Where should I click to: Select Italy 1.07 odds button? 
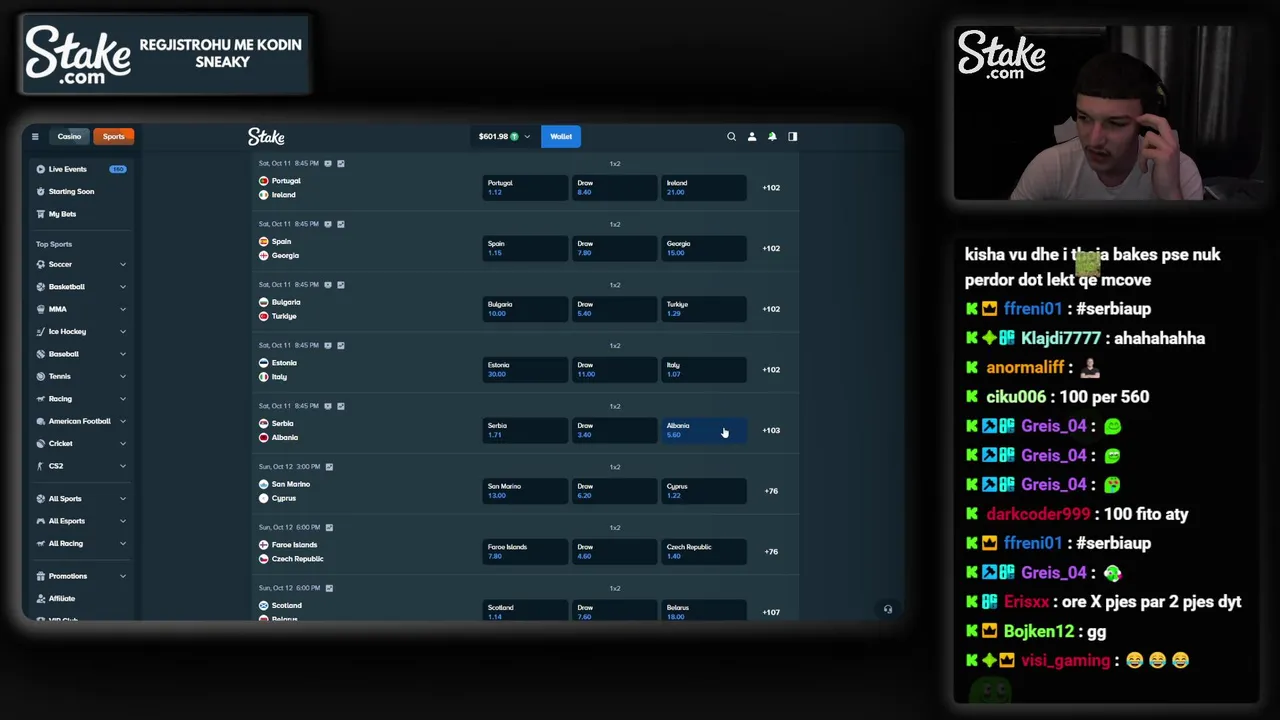tap(703, 369)
